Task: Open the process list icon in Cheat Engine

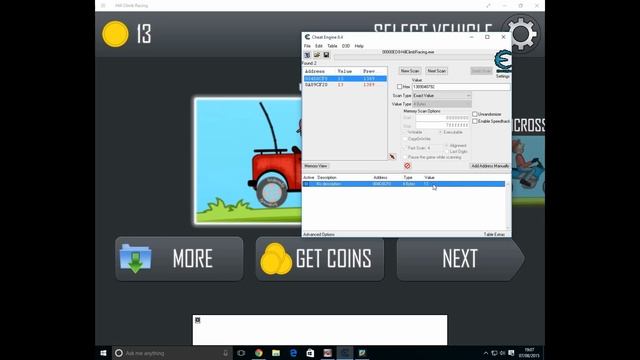Action: point(307,55)
